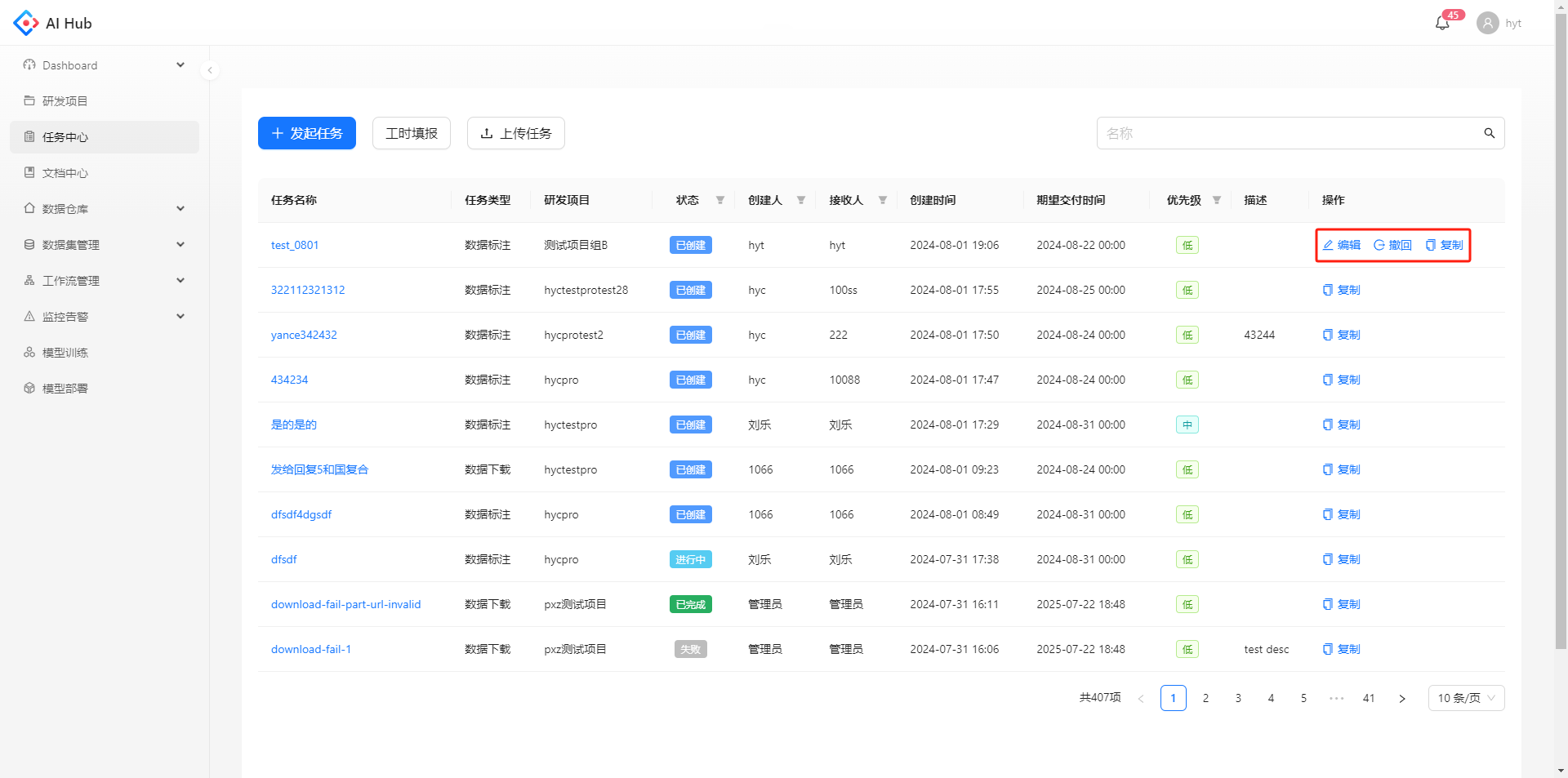Copy the 发给回复5和国复合 task
Viewport: 1568px width, 778px height.
(1342, 469)
